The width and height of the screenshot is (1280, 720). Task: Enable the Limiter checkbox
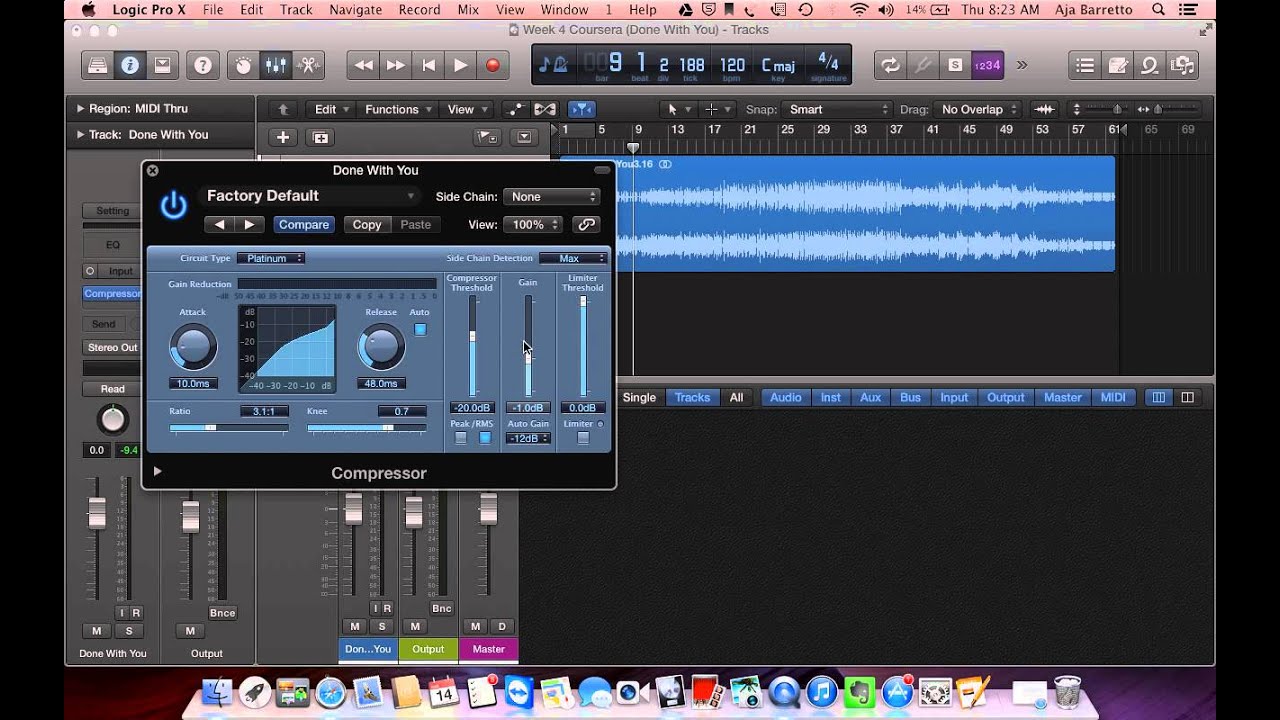583,438
